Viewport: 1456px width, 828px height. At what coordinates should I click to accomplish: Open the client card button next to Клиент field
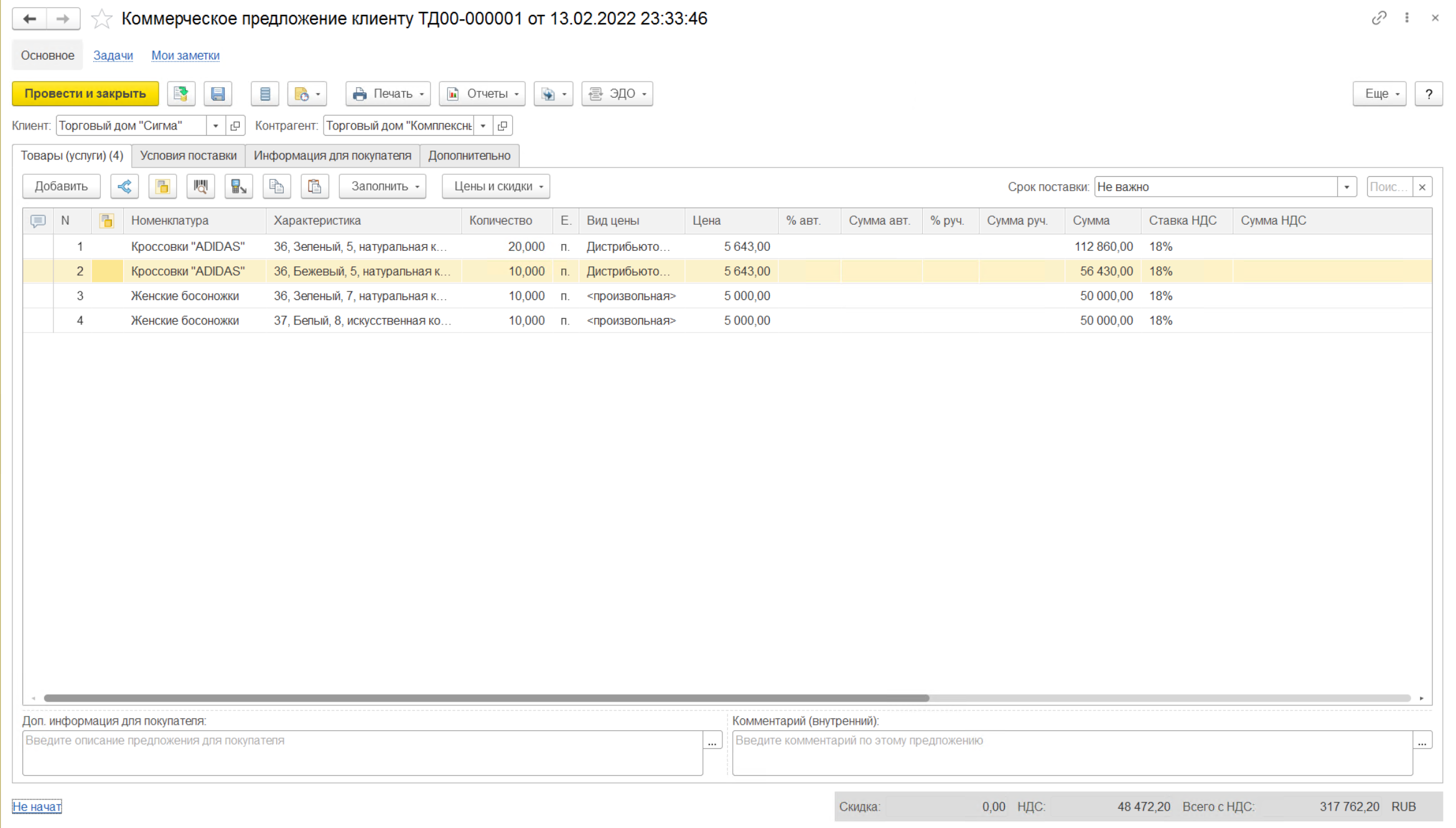[x=235, y=126]
